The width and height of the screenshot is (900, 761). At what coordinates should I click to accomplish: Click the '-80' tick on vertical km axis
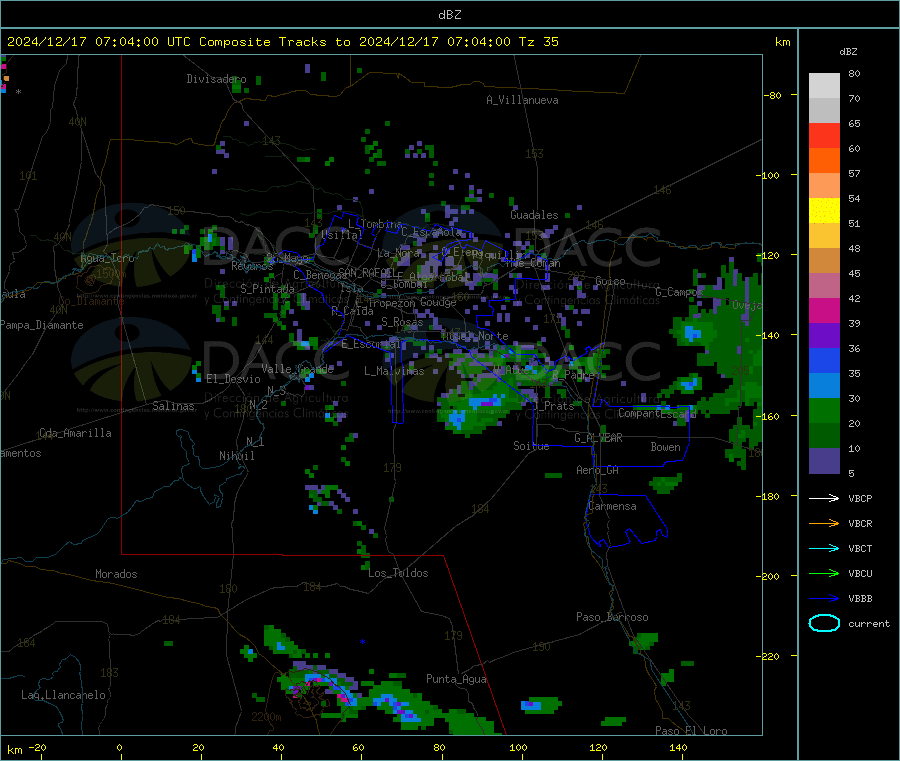pyautogui.click(x=773, y=95)
